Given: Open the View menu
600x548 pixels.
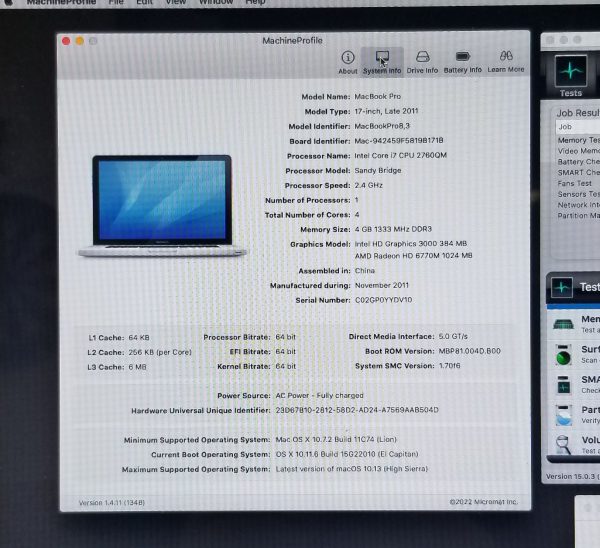Looking at the screenshot, I should pyautogui.click(x=175, y=3).
